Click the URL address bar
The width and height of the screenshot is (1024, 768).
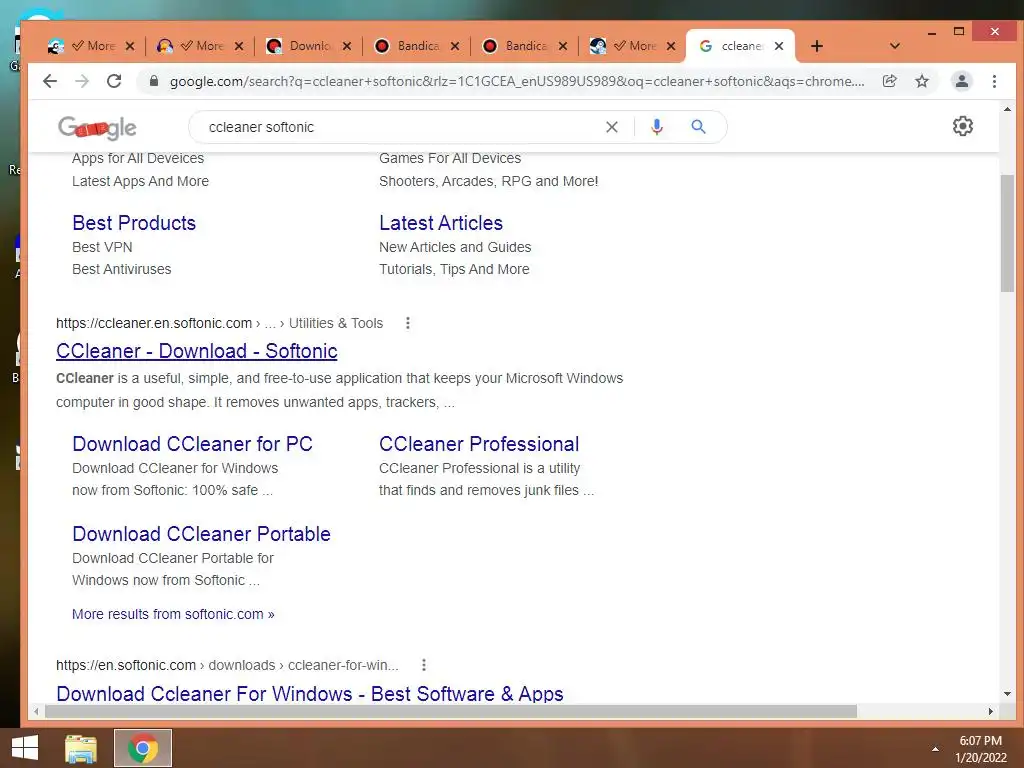coord(516,81)
